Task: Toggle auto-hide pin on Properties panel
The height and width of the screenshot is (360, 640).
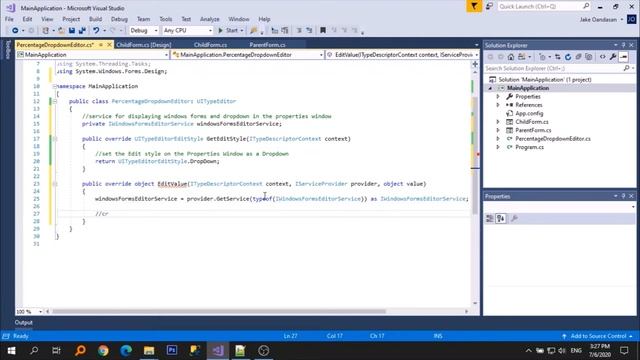Action: [623, 196]
